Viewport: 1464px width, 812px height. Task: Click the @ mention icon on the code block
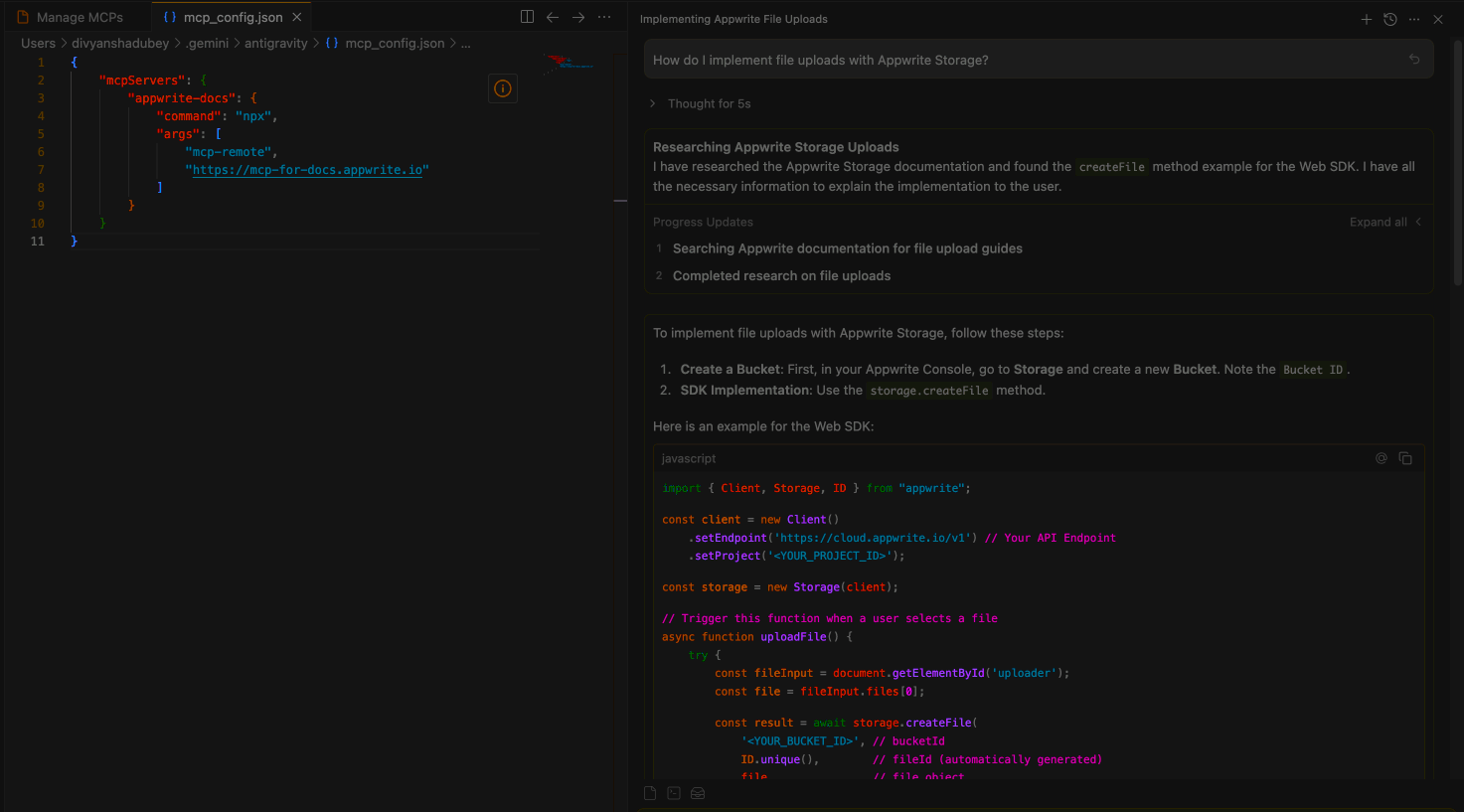(x=1381, y=458)
